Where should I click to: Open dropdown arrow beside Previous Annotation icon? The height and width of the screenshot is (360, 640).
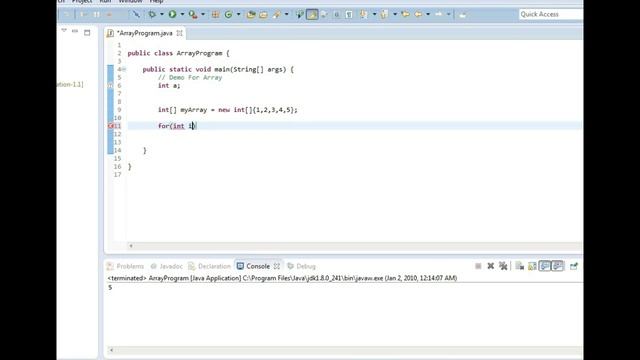tap(395, 14)
